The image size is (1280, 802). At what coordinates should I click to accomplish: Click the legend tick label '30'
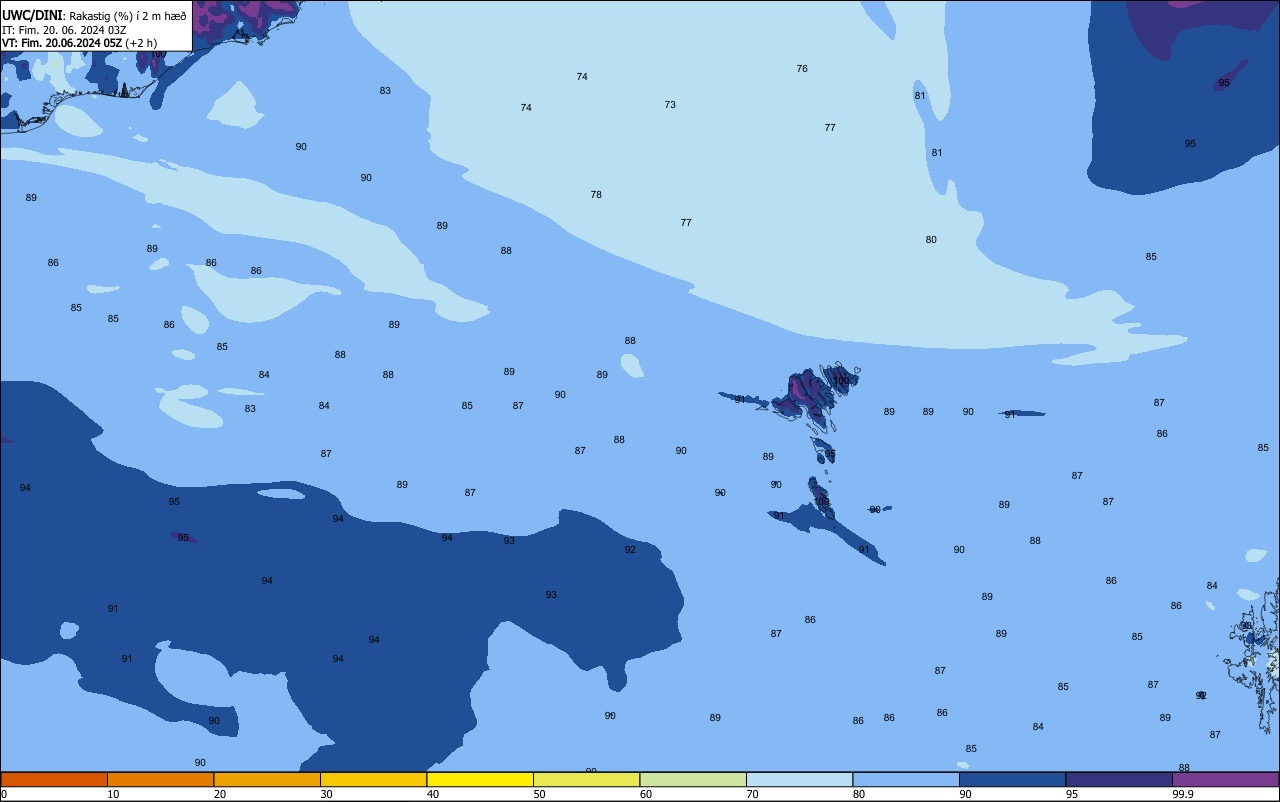326,794
